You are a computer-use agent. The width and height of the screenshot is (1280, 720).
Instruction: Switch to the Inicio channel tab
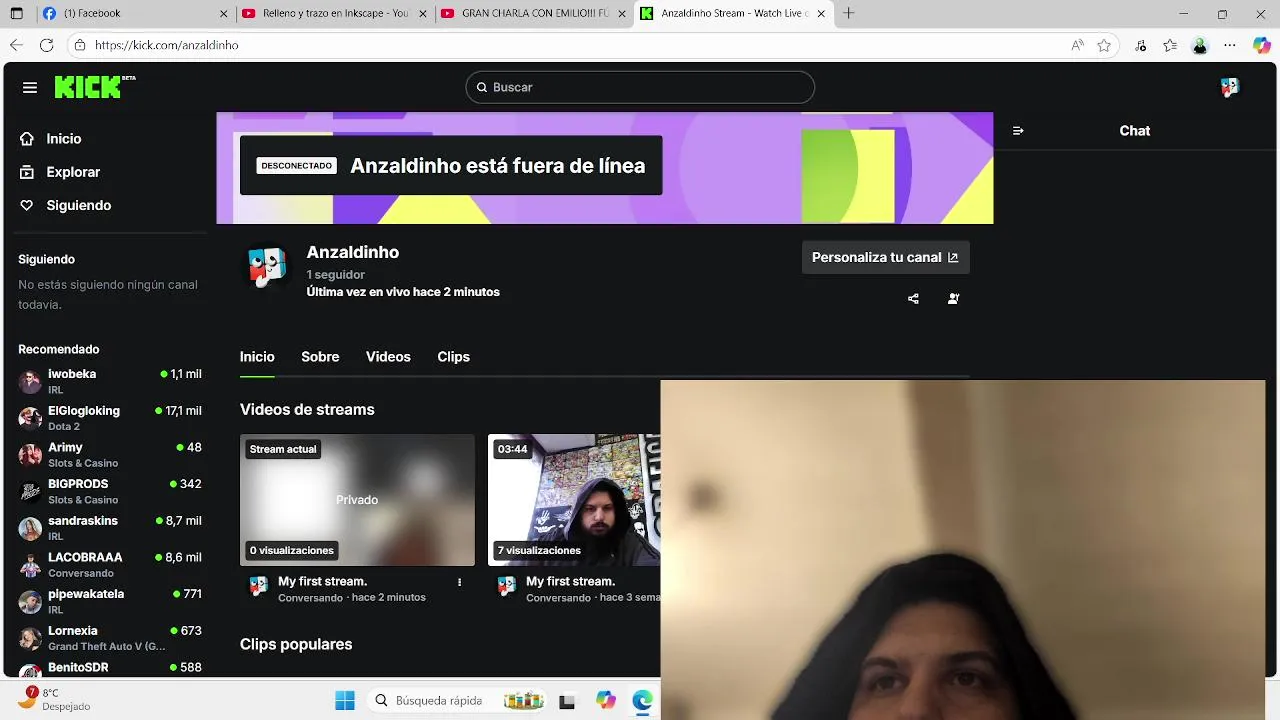(x=257, y=357)
